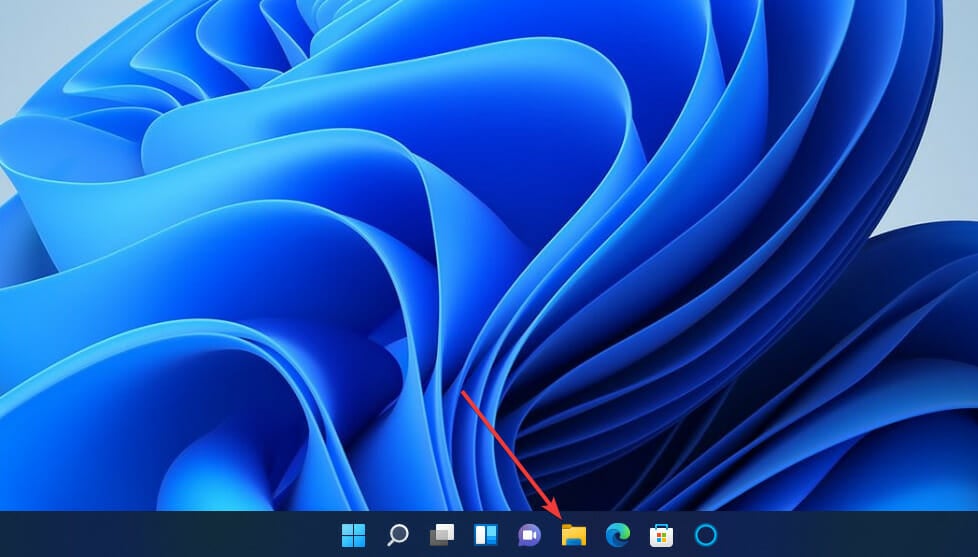This screenshot has height=557, width=978.
Task: Click the light grey top-left desktop corner
Action: tap(30, 30)
